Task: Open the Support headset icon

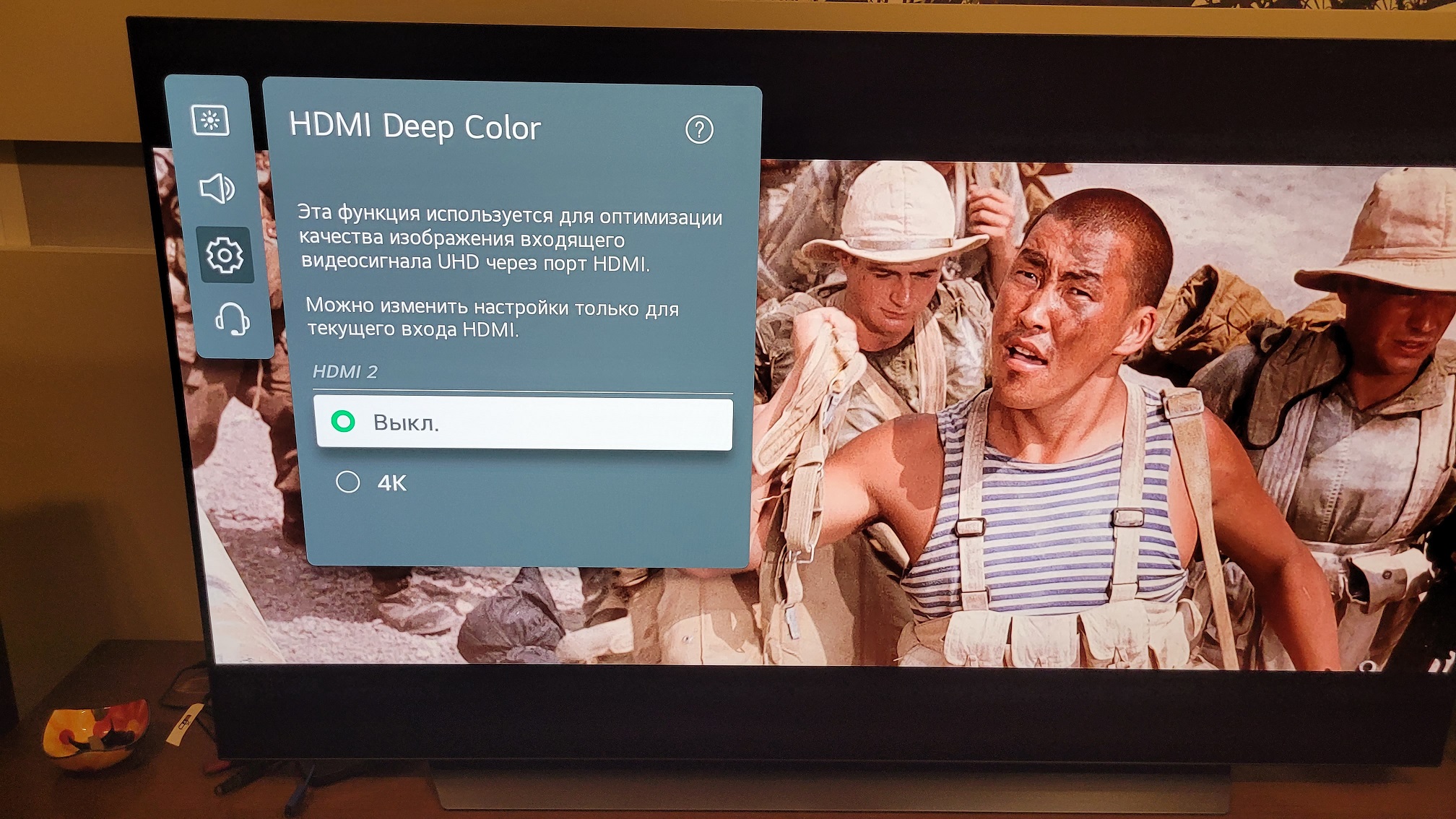Action: click(x=232, y=318)
